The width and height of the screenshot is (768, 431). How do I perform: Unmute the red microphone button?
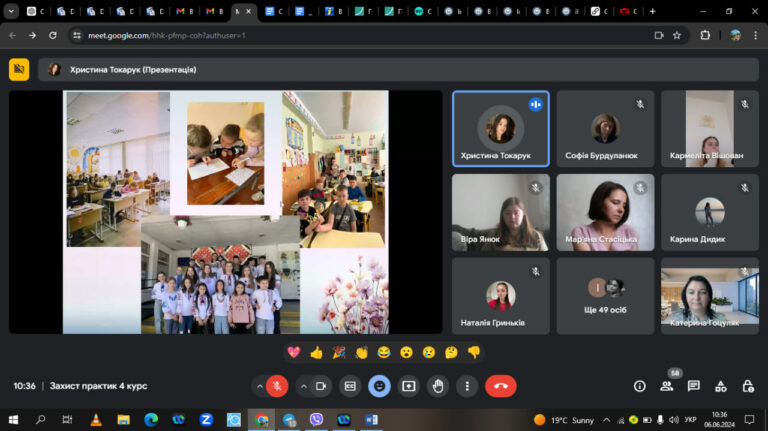tap(277, 386)
